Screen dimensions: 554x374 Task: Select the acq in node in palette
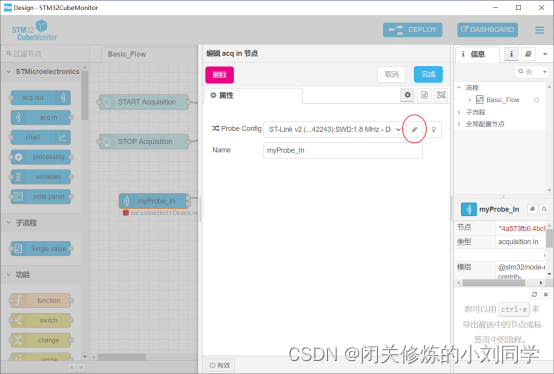pos(41,117)
